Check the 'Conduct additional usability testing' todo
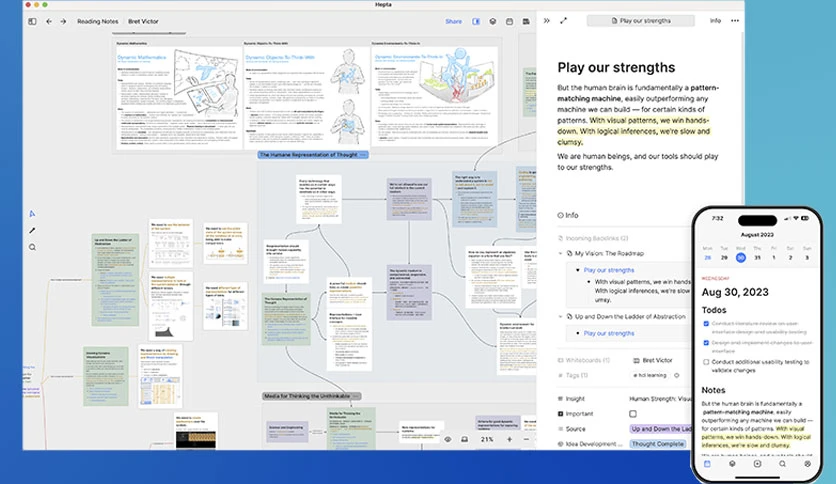The image size is (836, 484). tap(706, 362)
